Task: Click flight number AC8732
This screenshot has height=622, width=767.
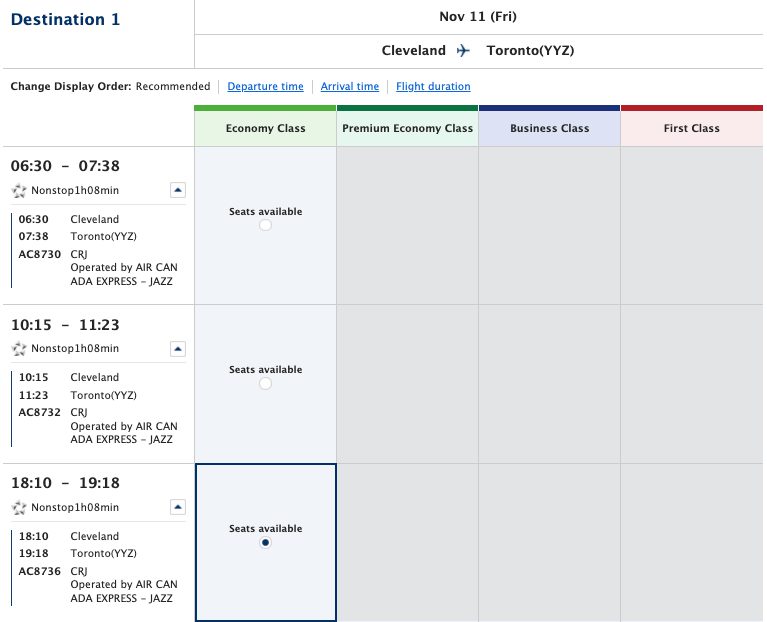Action: tap(37, 411)
